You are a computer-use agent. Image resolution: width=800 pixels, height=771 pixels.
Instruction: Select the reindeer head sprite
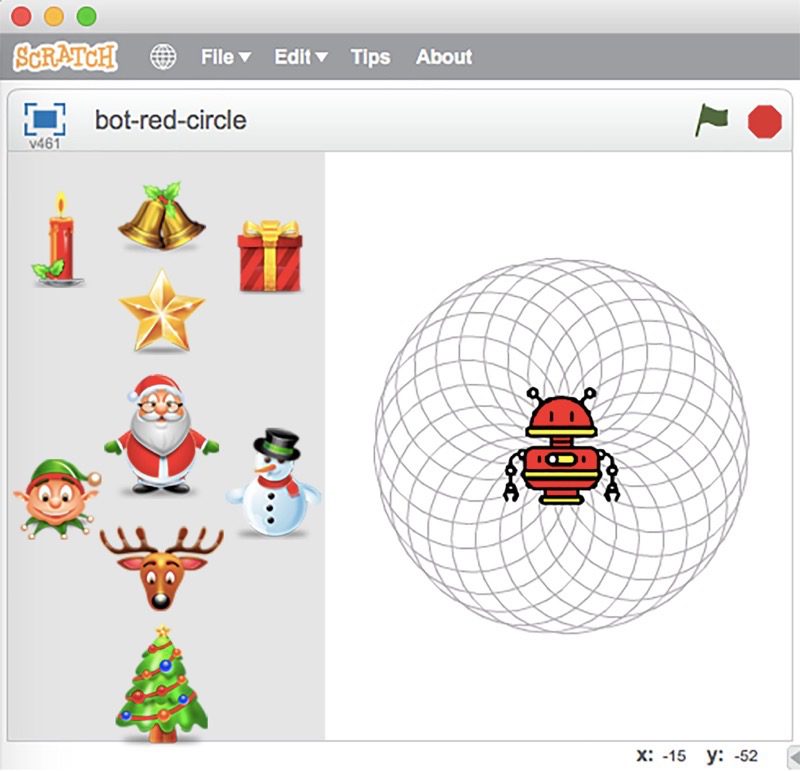coord(160,567)
